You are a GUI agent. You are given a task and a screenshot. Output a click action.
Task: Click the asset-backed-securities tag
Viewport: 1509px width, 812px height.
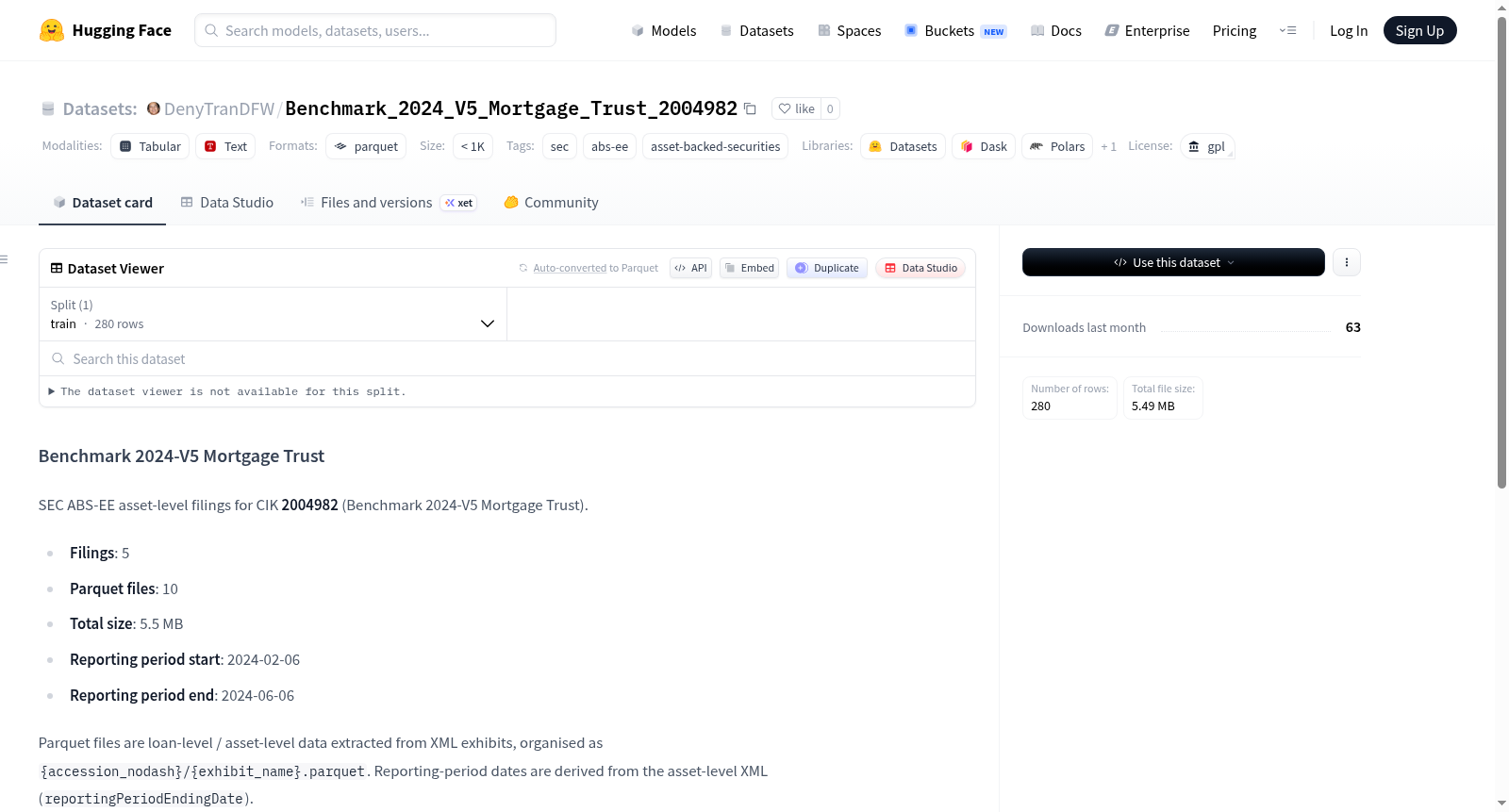(715, 146)
